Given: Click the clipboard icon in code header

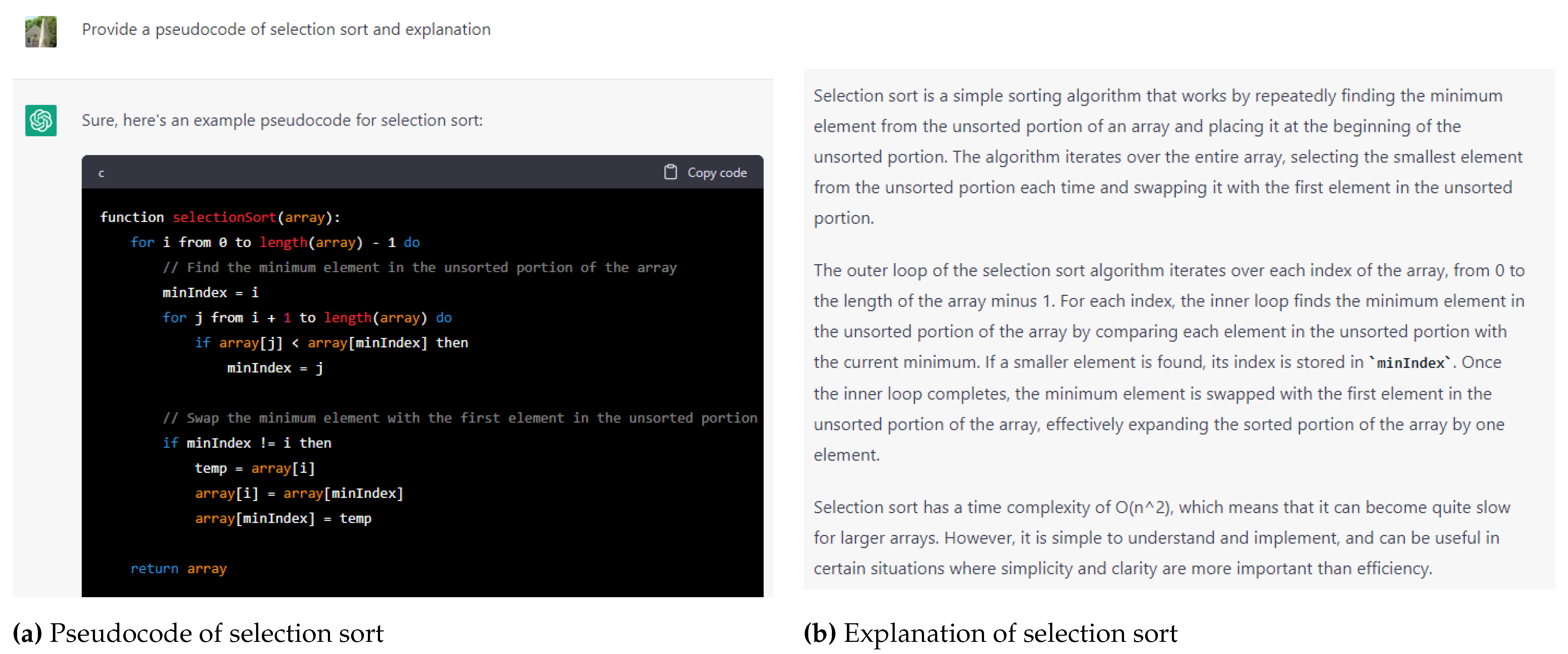Looking at the screenshot, I should click(x=670, y=172).
